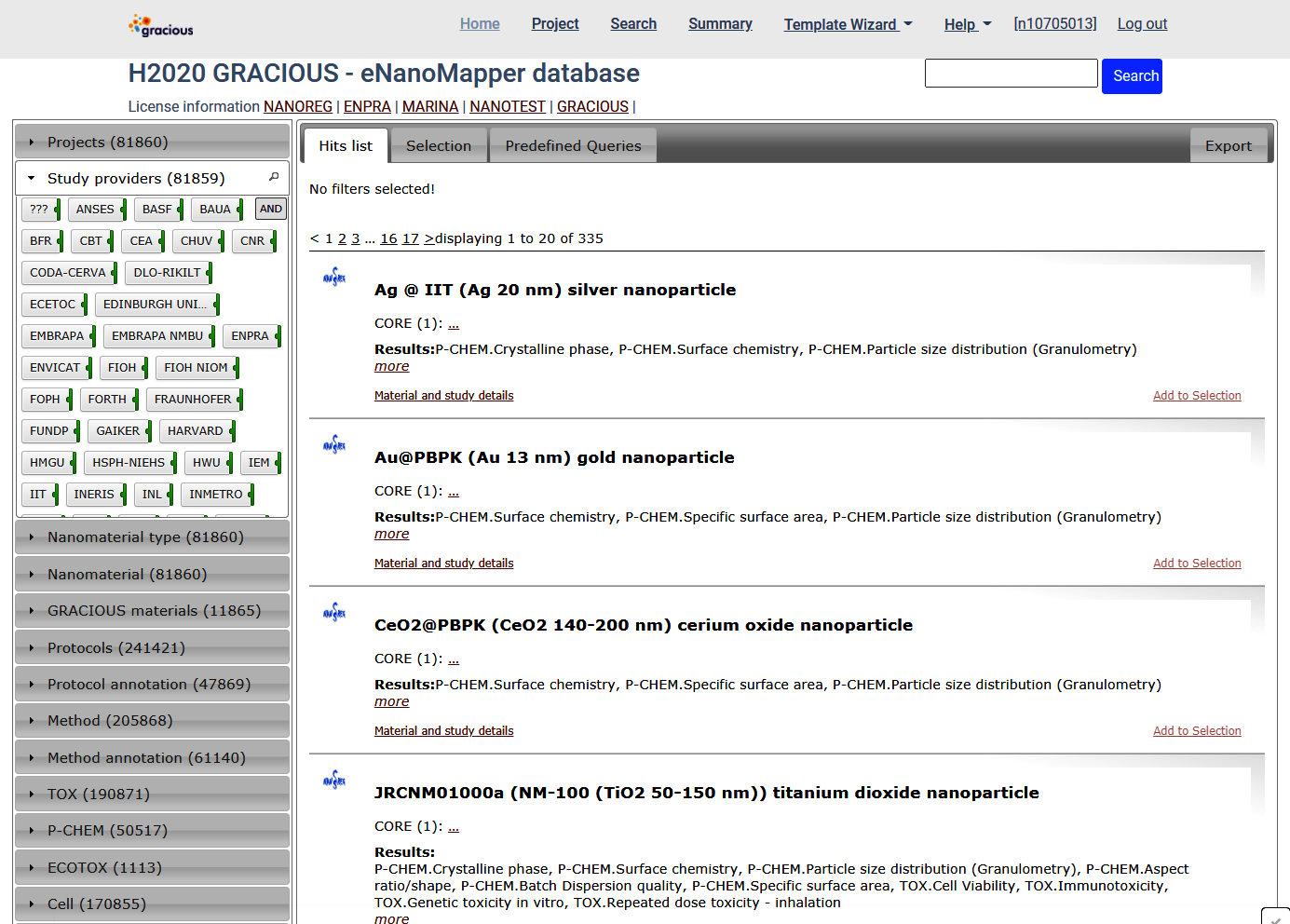Viewport: 1290px width, 924px height.
Task: Select the FRAUNHOFER provider filter tag
Action: 193,400
